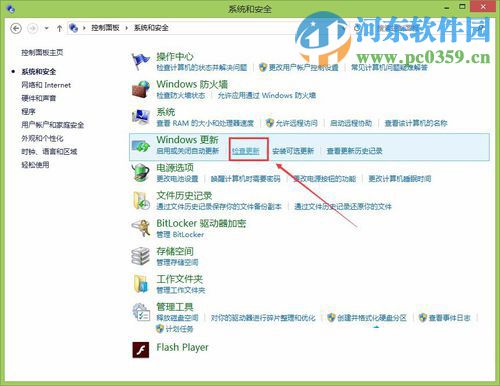Go up one level with Up arrow

click(59, 28)
